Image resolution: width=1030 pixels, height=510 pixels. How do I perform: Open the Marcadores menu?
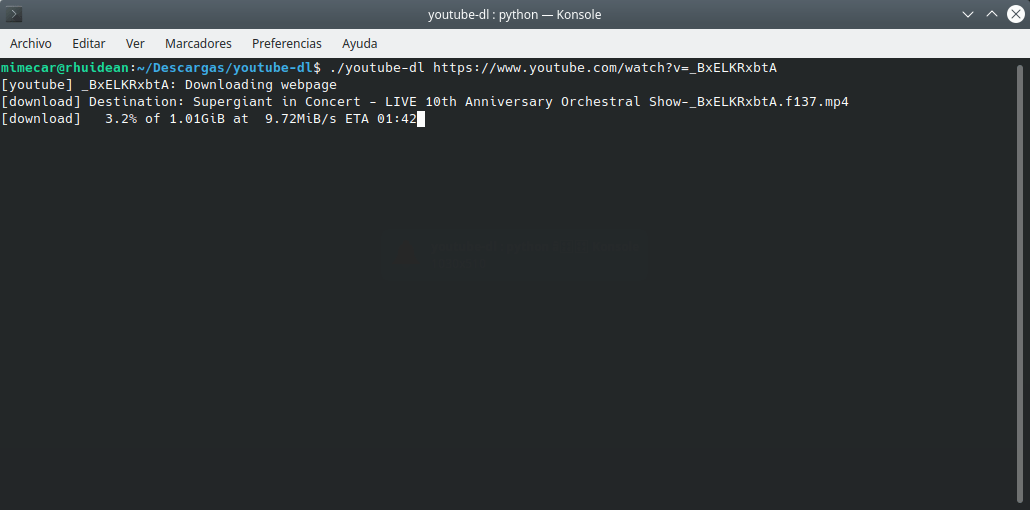point(198,43)
